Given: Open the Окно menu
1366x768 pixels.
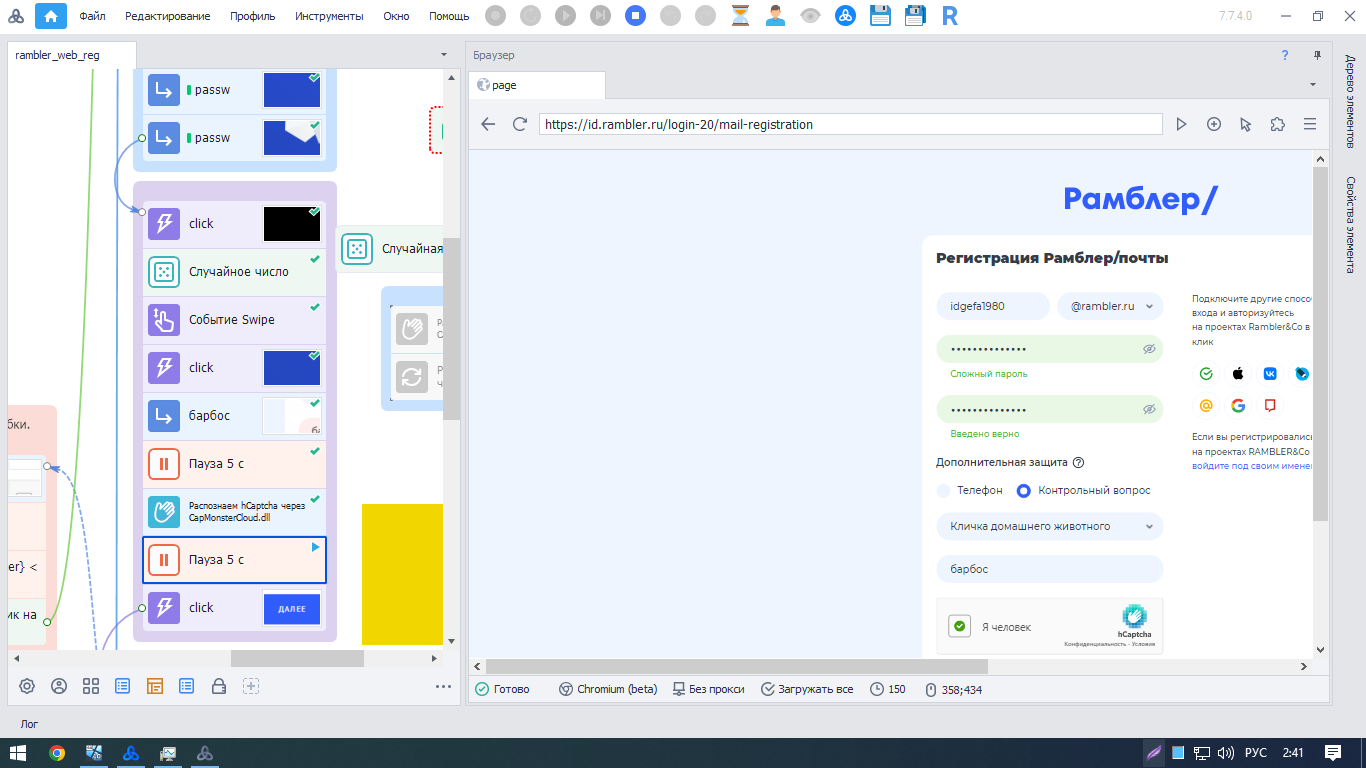Looking at the screenshot, I should [396, 16].
